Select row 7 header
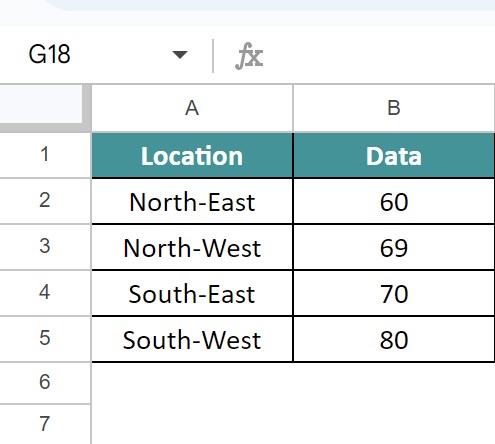Screen dimensions: 495x444 click(x=45, y=424)
